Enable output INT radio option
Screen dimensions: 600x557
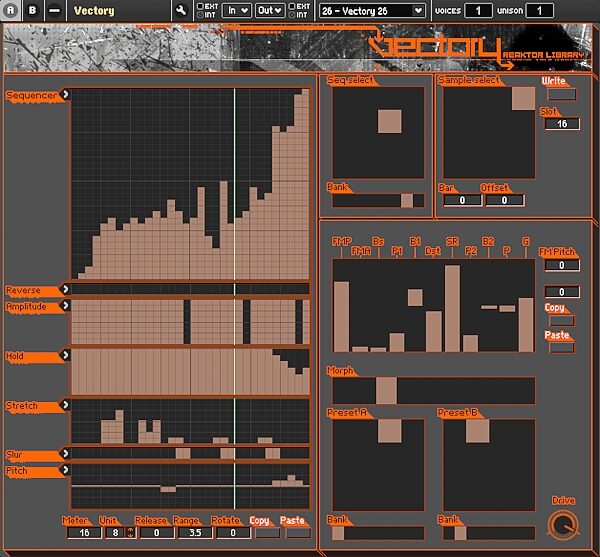click(292, 15)
